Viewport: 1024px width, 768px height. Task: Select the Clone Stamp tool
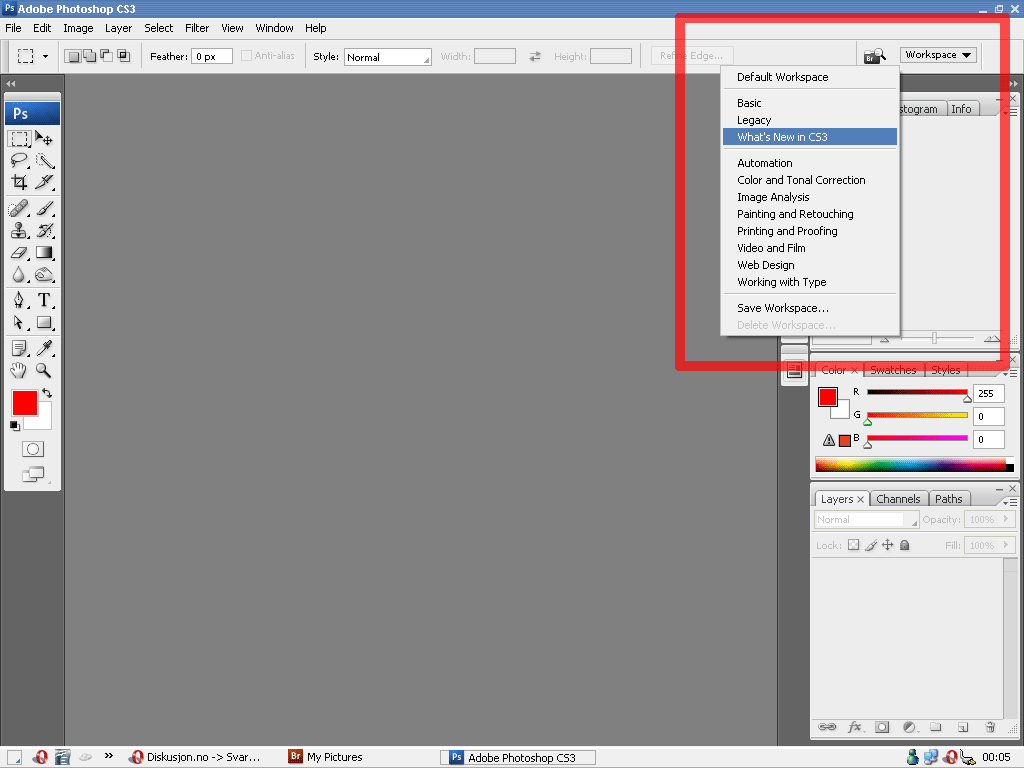click(19, 230)
